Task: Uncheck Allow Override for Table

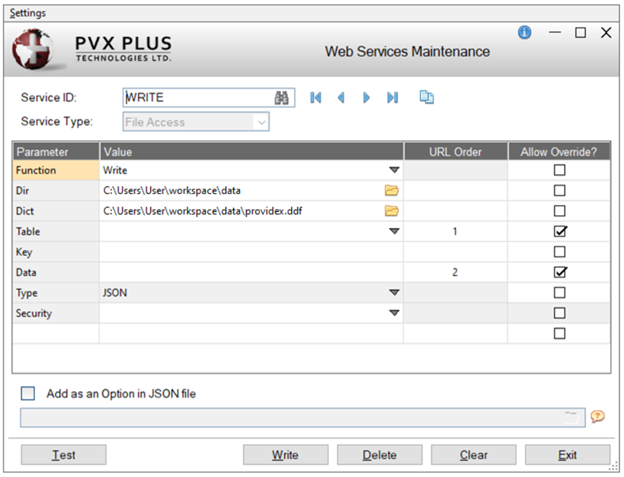Action: 559,231
